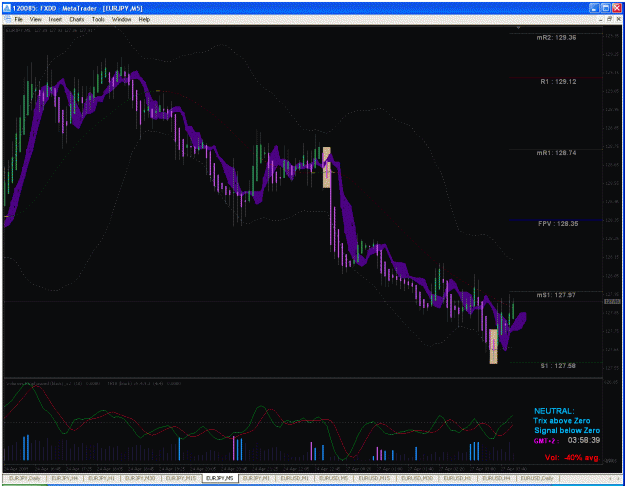Switch to the EURJPY,M30 chart tab
The height and width of the screenshot is (486, 625).
pos(140,478)
